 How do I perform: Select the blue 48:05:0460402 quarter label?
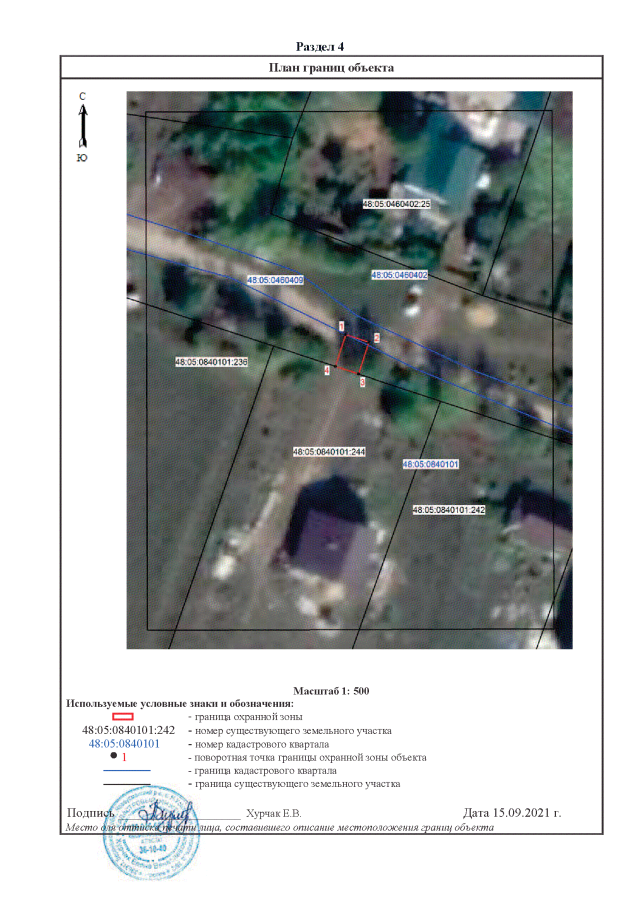coord(399,274)
